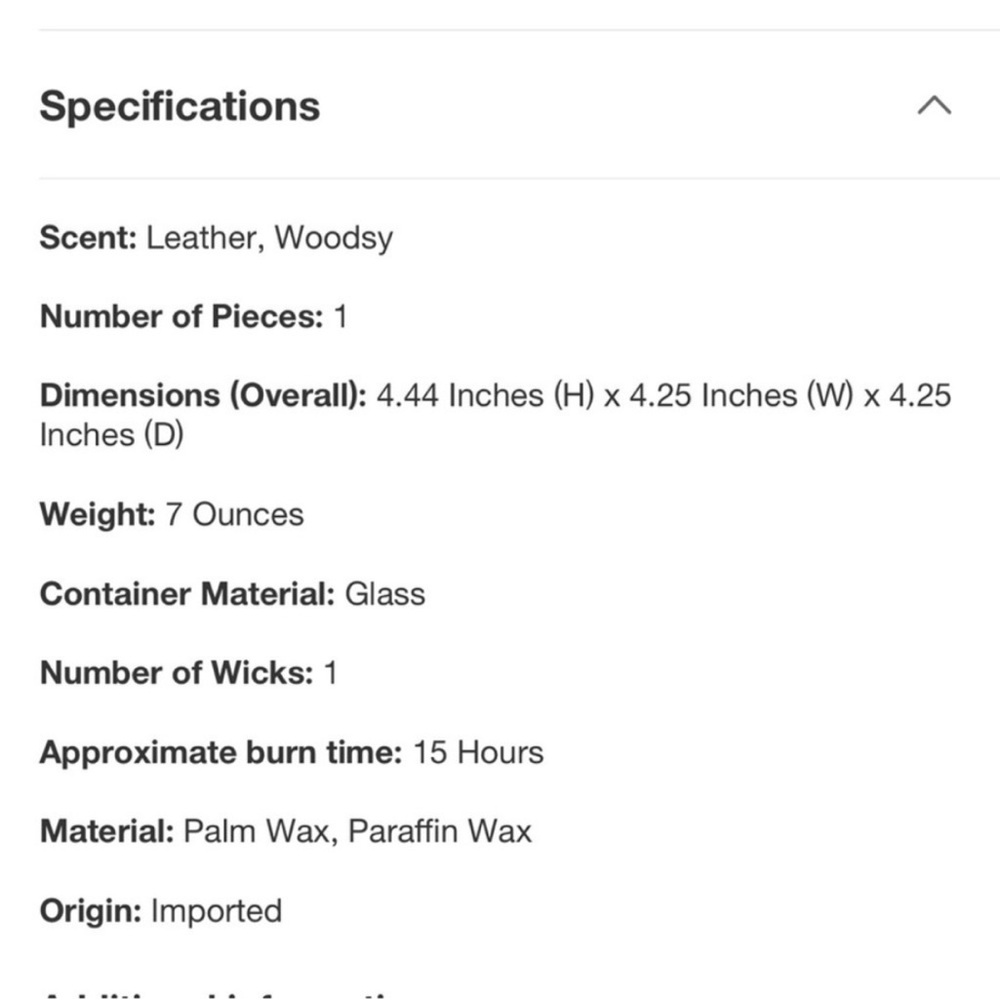
Task: Tap the Dimensions (Overall) label
Action: (x=203, y=395)
